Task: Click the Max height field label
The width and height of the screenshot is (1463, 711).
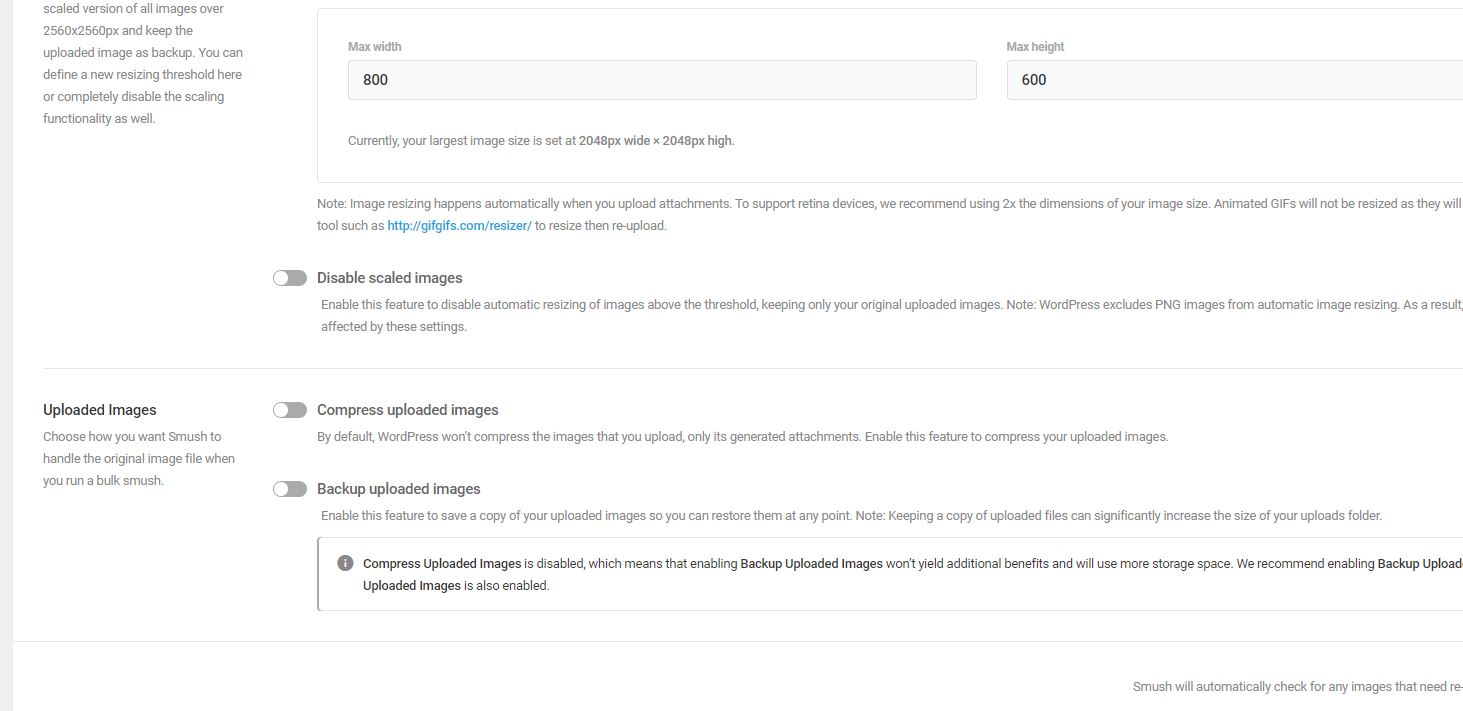Action: (1035, 47)
